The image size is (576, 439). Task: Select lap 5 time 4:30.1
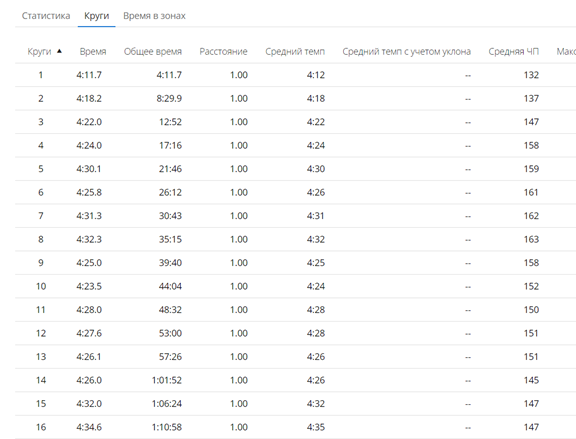point(89,169)
